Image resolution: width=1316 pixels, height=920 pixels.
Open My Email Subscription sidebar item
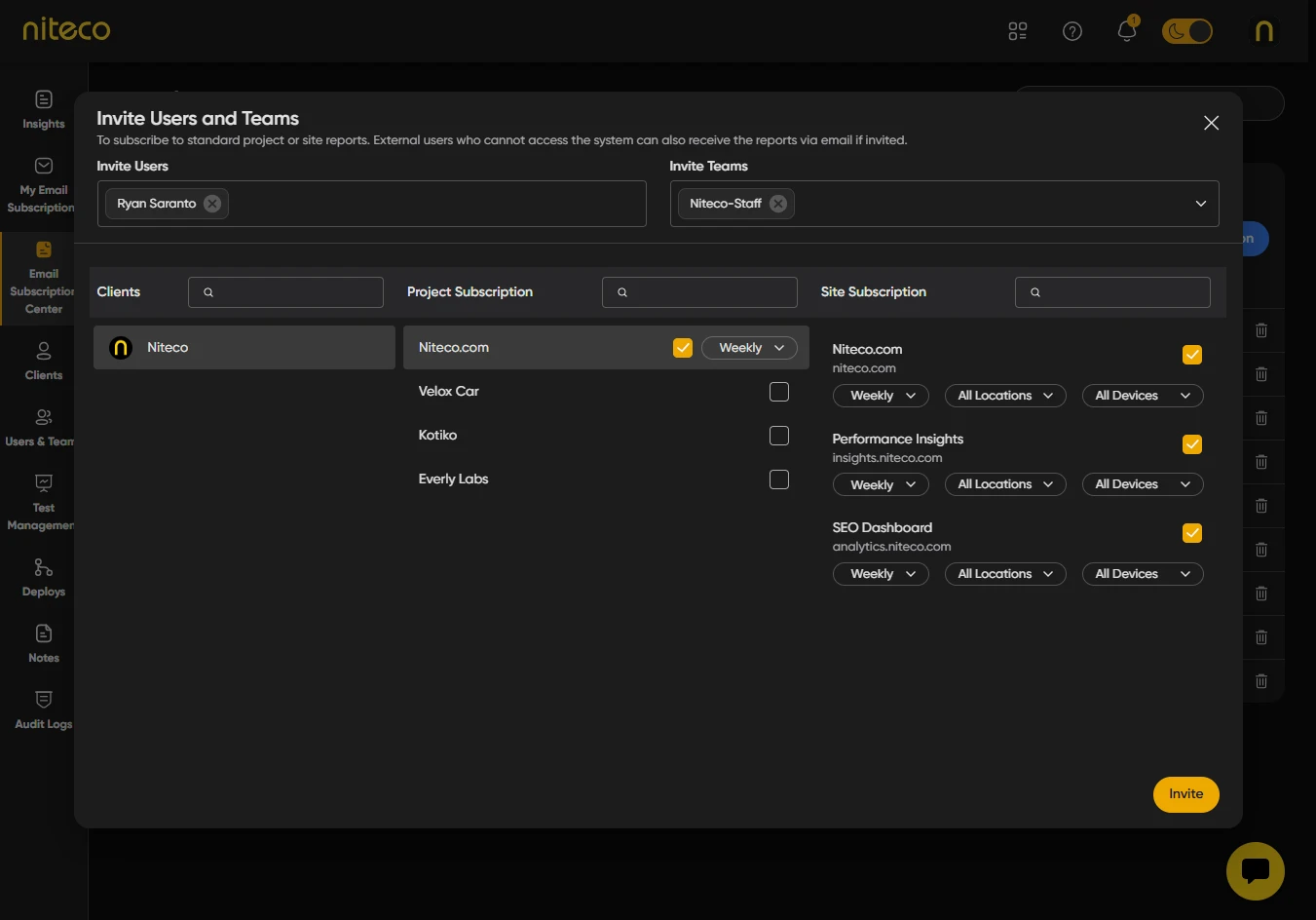coord(41,185)
